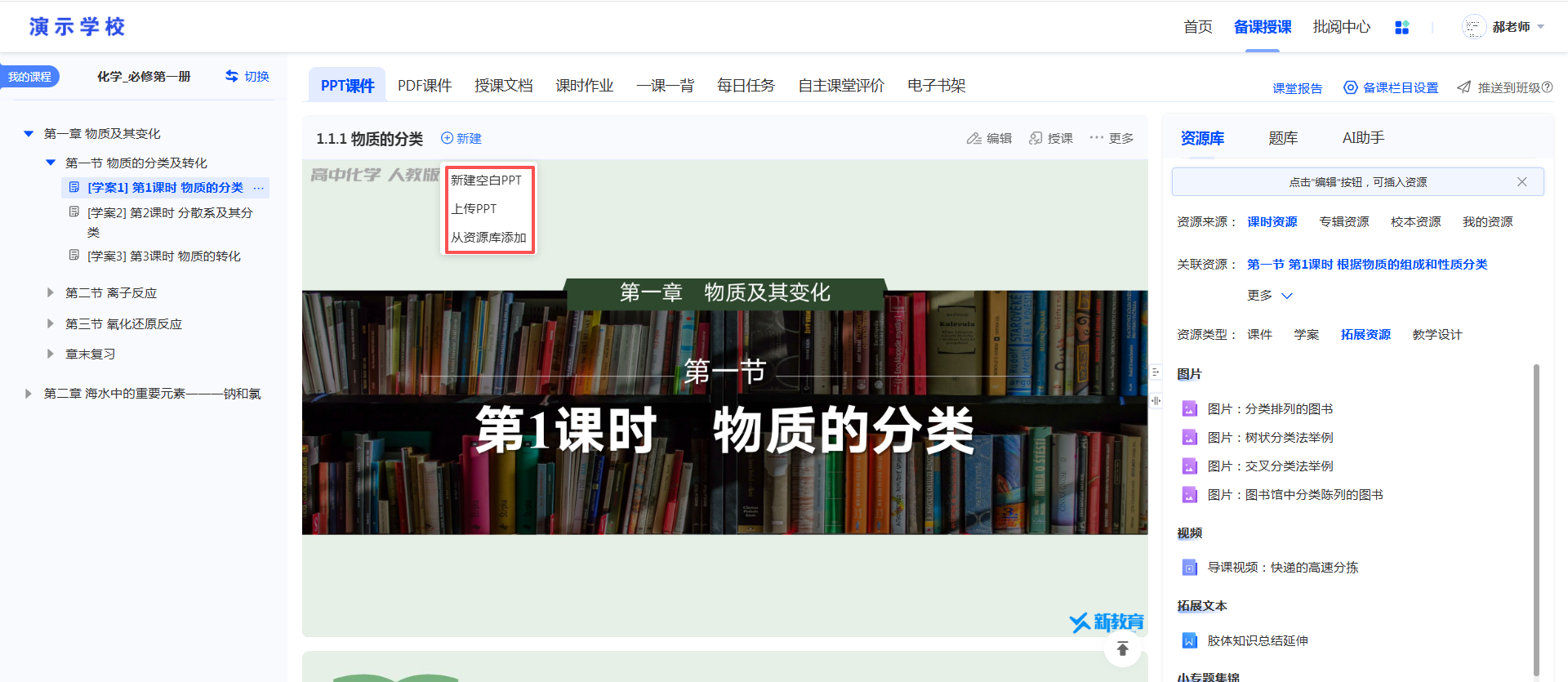Switch to the 授课文档 tab

tap(504, 86)
